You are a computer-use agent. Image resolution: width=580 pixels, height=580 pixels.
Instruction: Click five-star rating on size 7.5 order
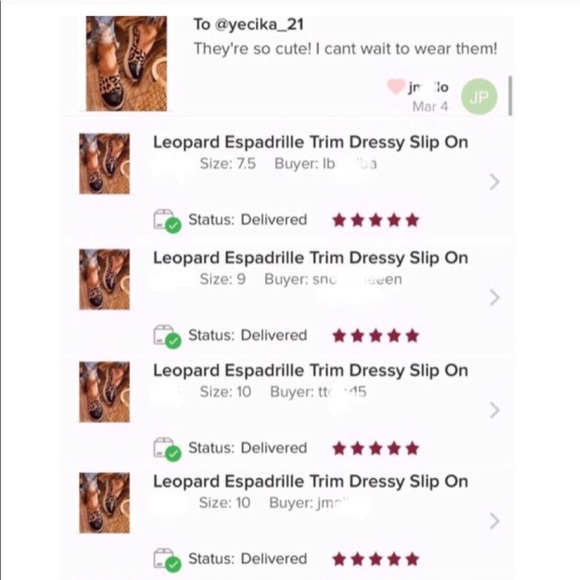point(375,220)
